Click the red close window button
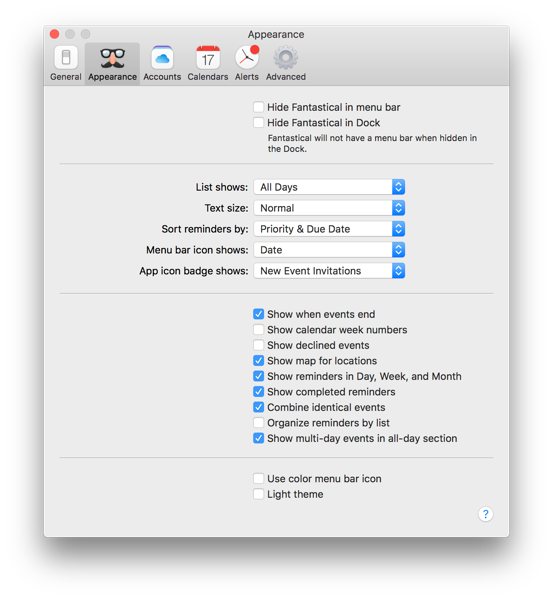The image size is (553, 600). (x=54, y=34)
